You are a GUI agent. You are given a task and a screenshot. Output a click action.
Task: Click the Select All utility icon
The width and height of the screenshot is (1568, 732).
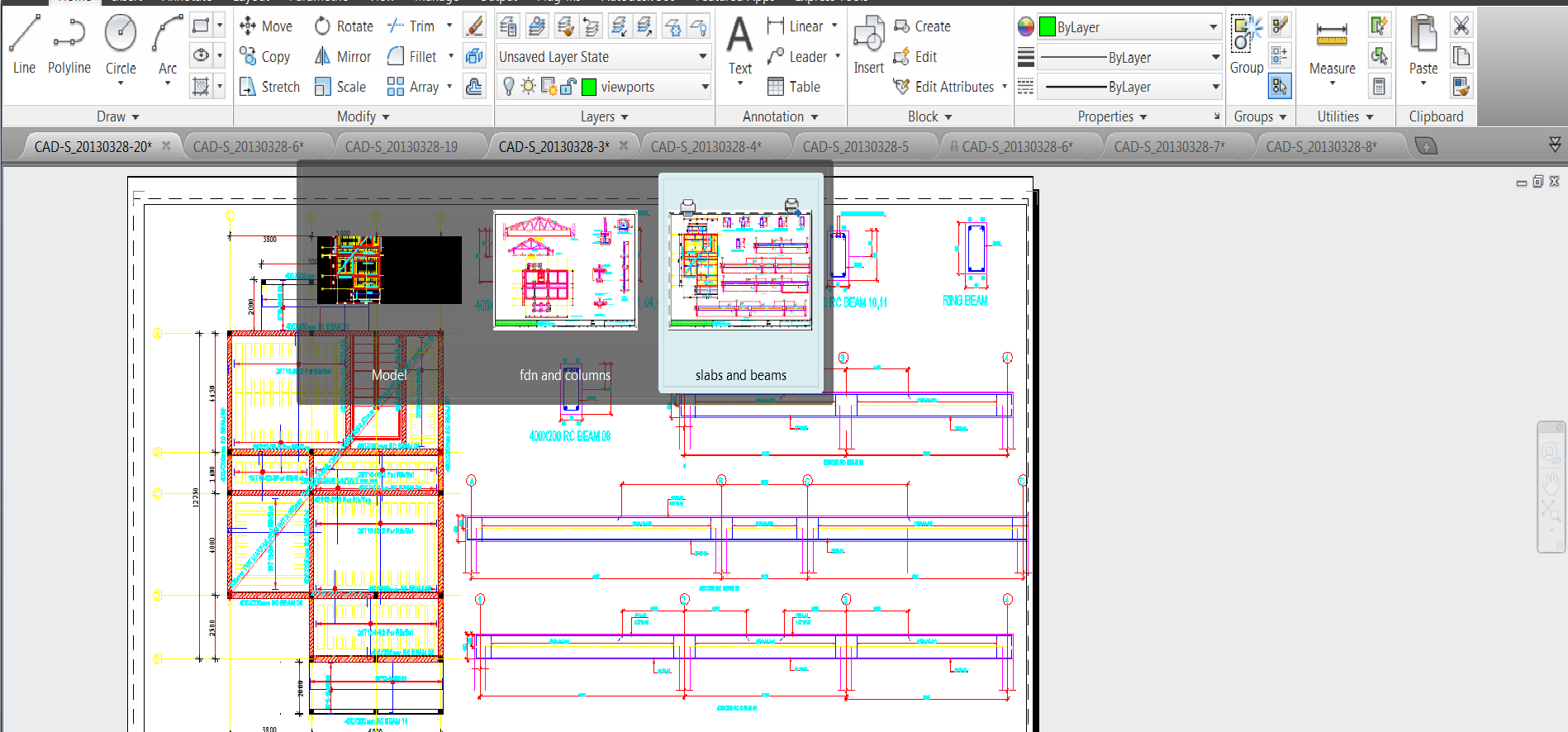point(1379,55)
